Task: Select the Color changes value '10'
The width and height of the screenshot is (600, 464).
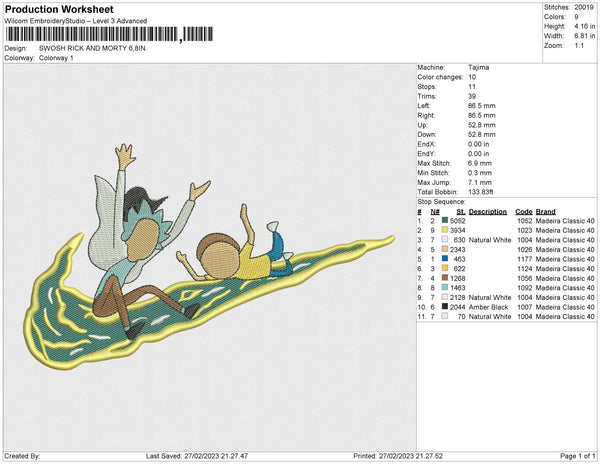Action: tap(472, 77)
